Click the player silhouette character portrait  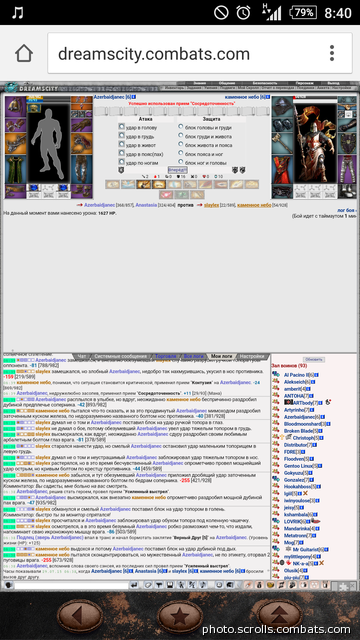click(49, 143)
